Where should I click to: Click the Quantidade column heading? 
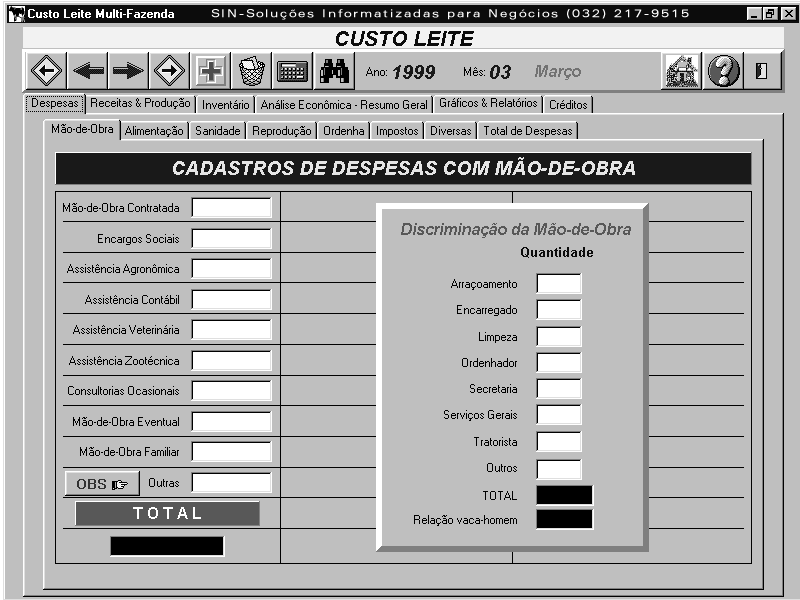pyautogui.click(x=557, y=252)
